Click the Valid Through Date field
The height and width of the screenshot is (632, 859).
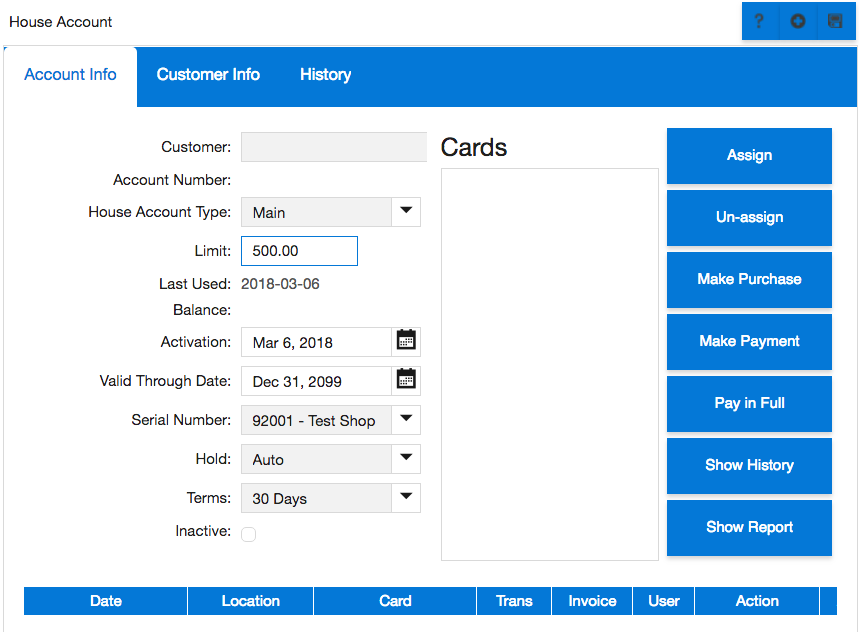coord(316,381)
